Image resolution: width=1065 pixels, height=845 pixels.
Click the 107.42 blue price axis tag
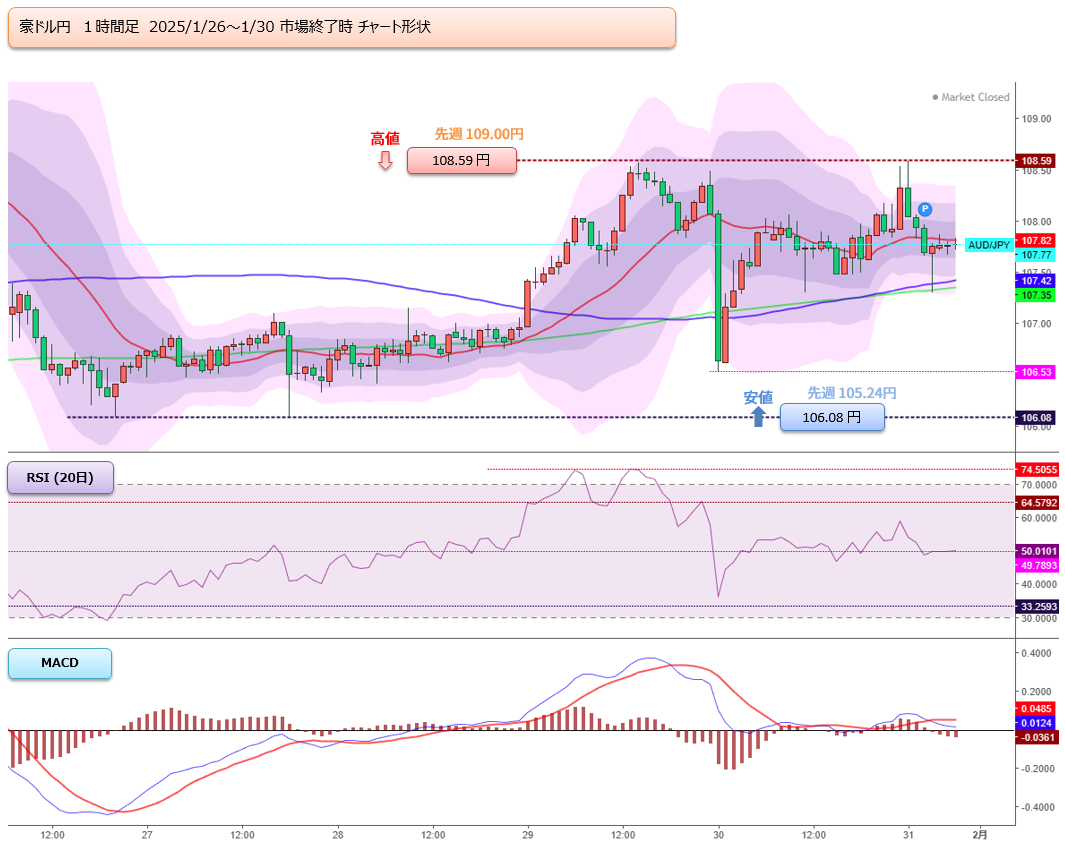pyautogui.click(x=1036, y=281)
